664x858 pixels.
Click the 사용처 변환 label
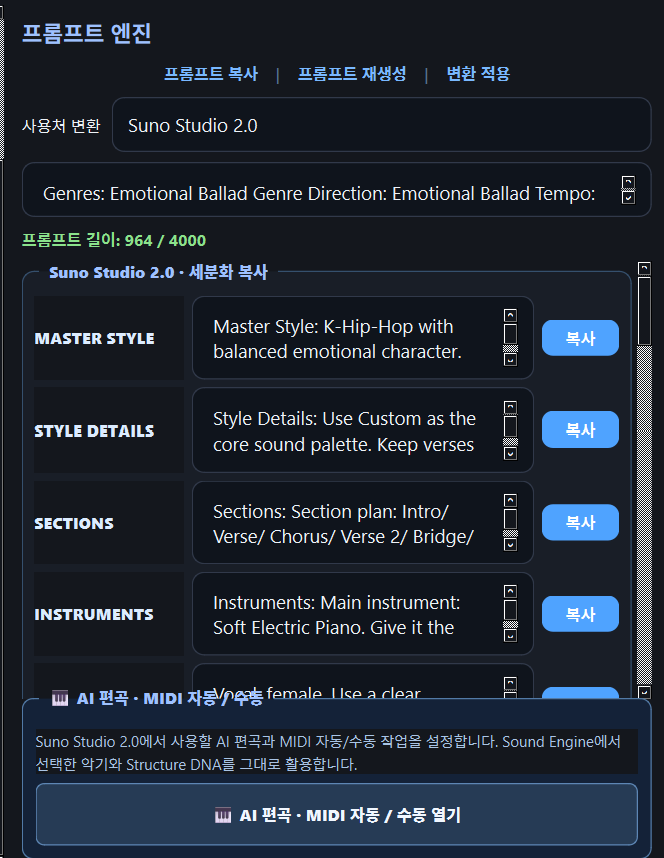(61, 126)
